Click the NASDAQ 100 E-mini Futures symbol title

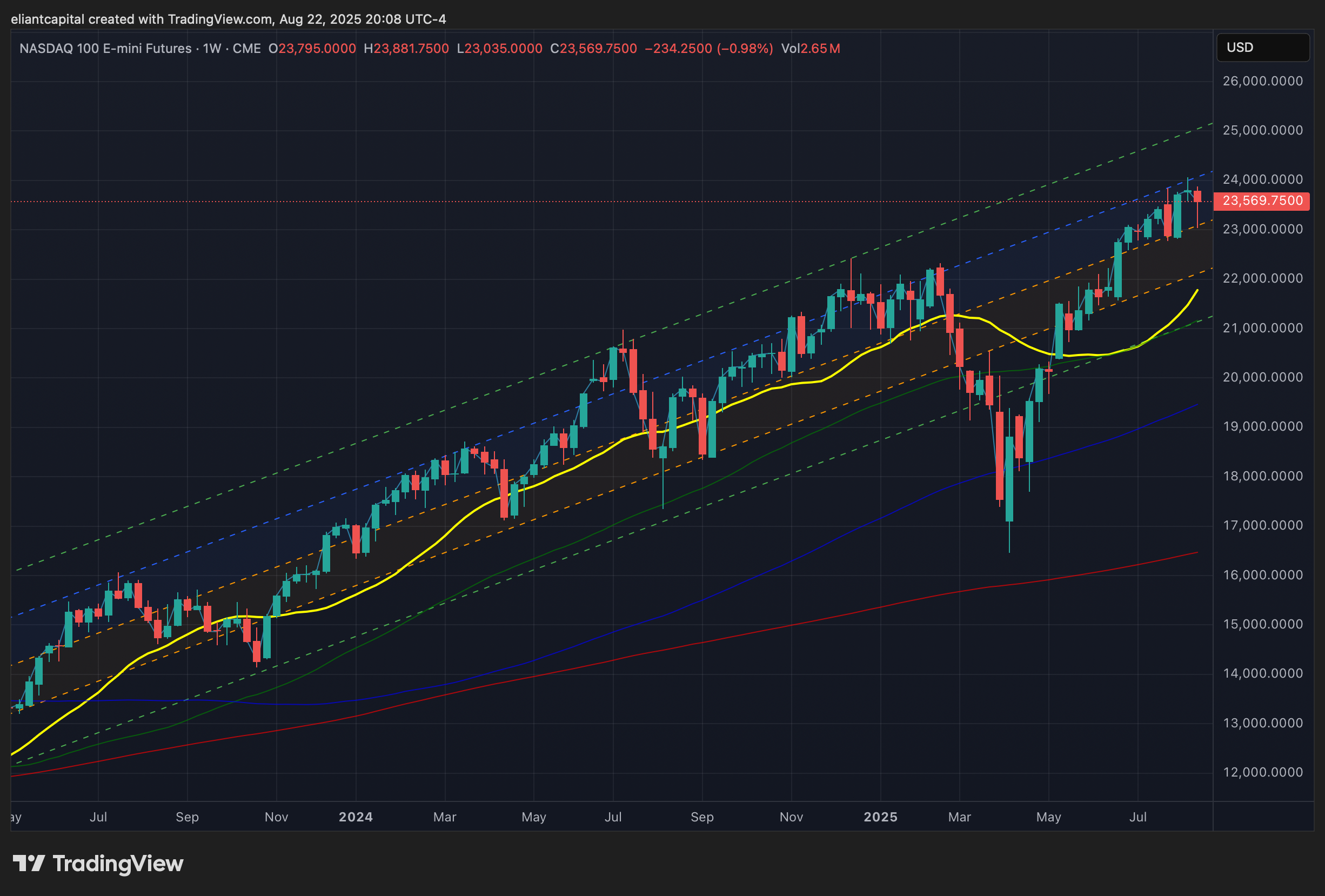point(105,49)
